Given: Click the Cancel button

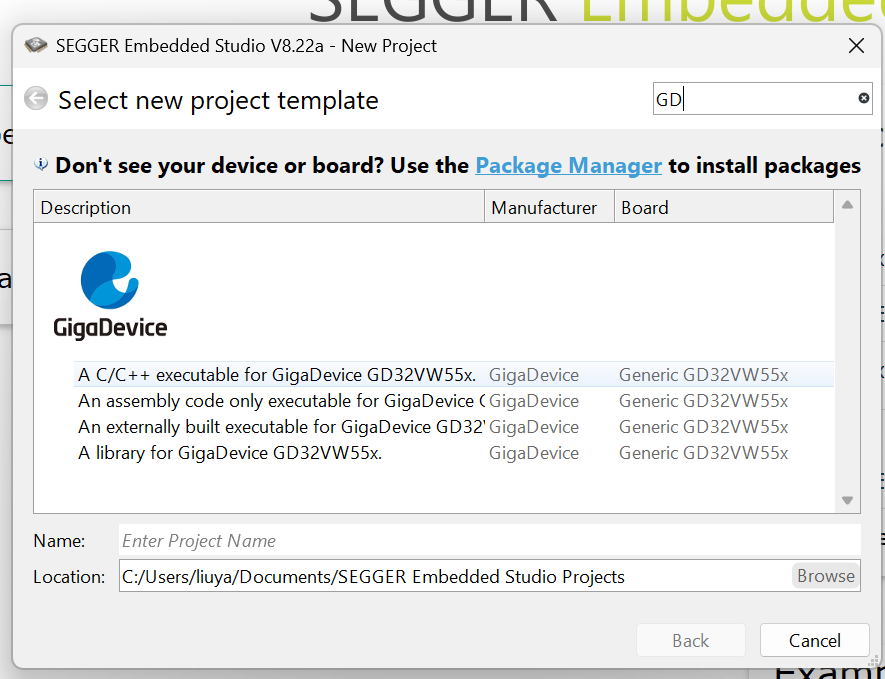Looking at the screenshot, I should [x=814, y=641].
